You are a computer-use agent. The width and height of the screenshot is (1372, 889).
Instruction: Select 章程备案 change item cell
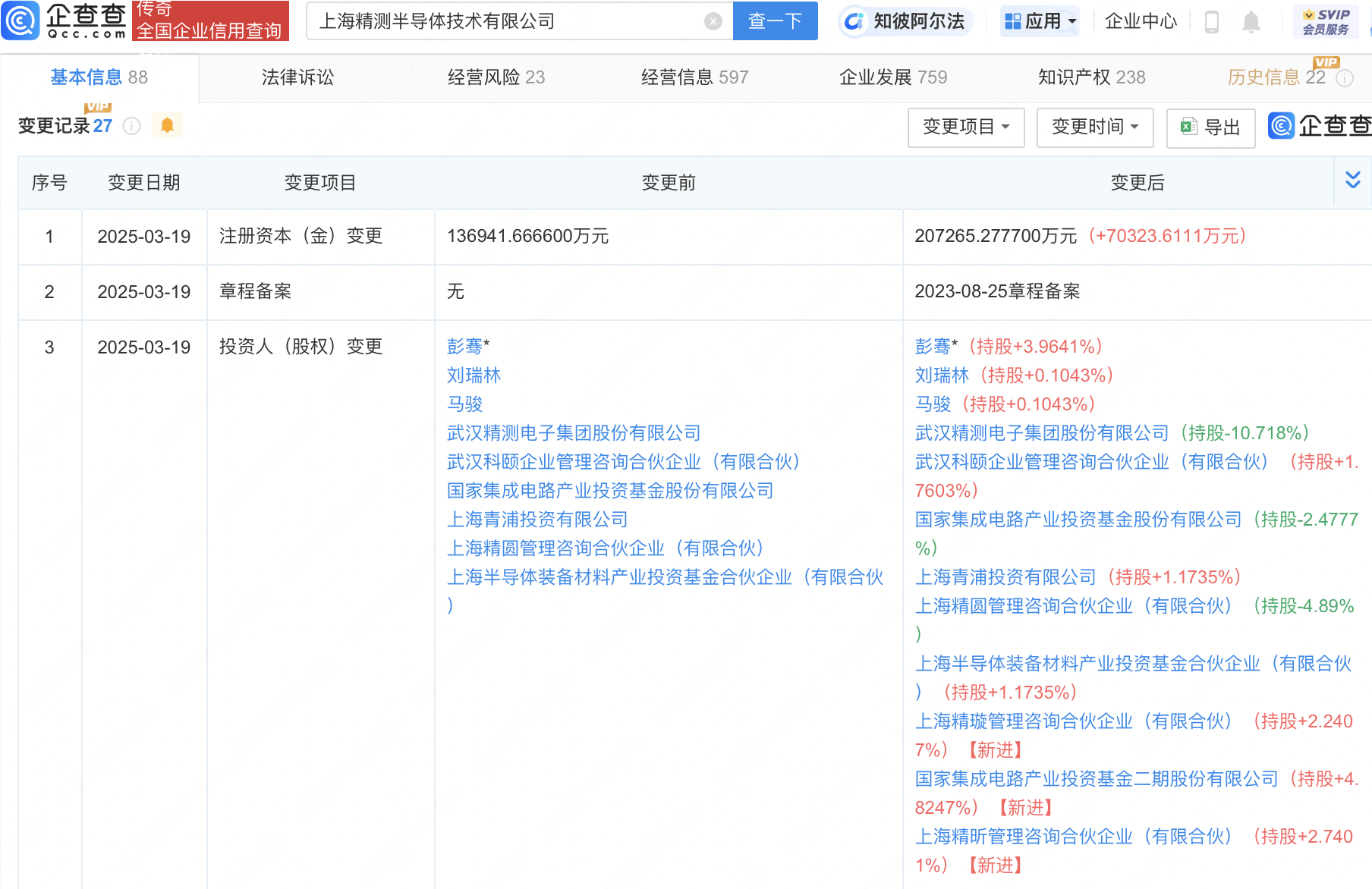(x=255, y=291)
